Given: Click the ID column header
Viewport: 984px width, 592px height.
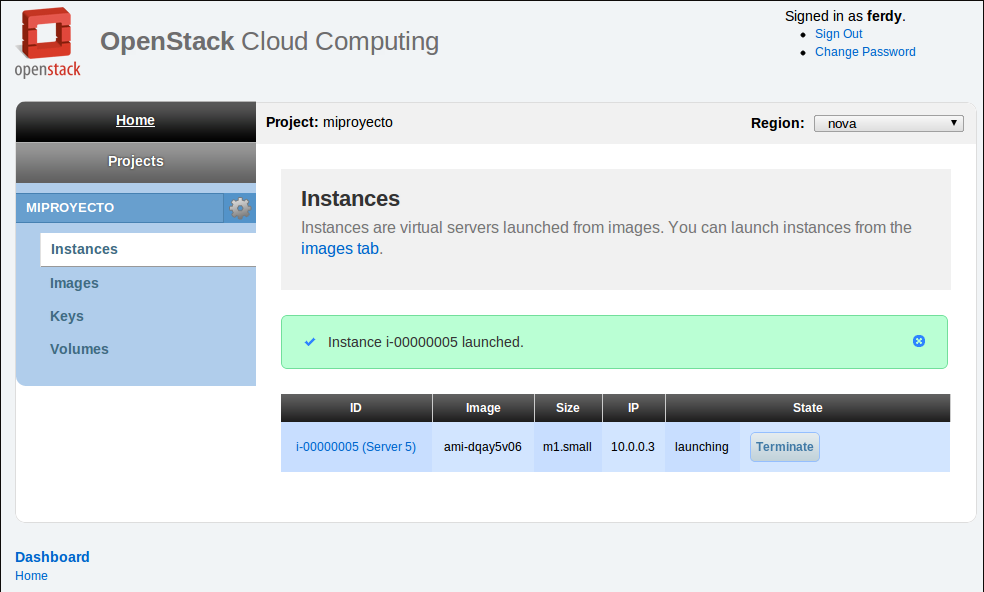Looking at the screenshot, I should click(356, 408).
